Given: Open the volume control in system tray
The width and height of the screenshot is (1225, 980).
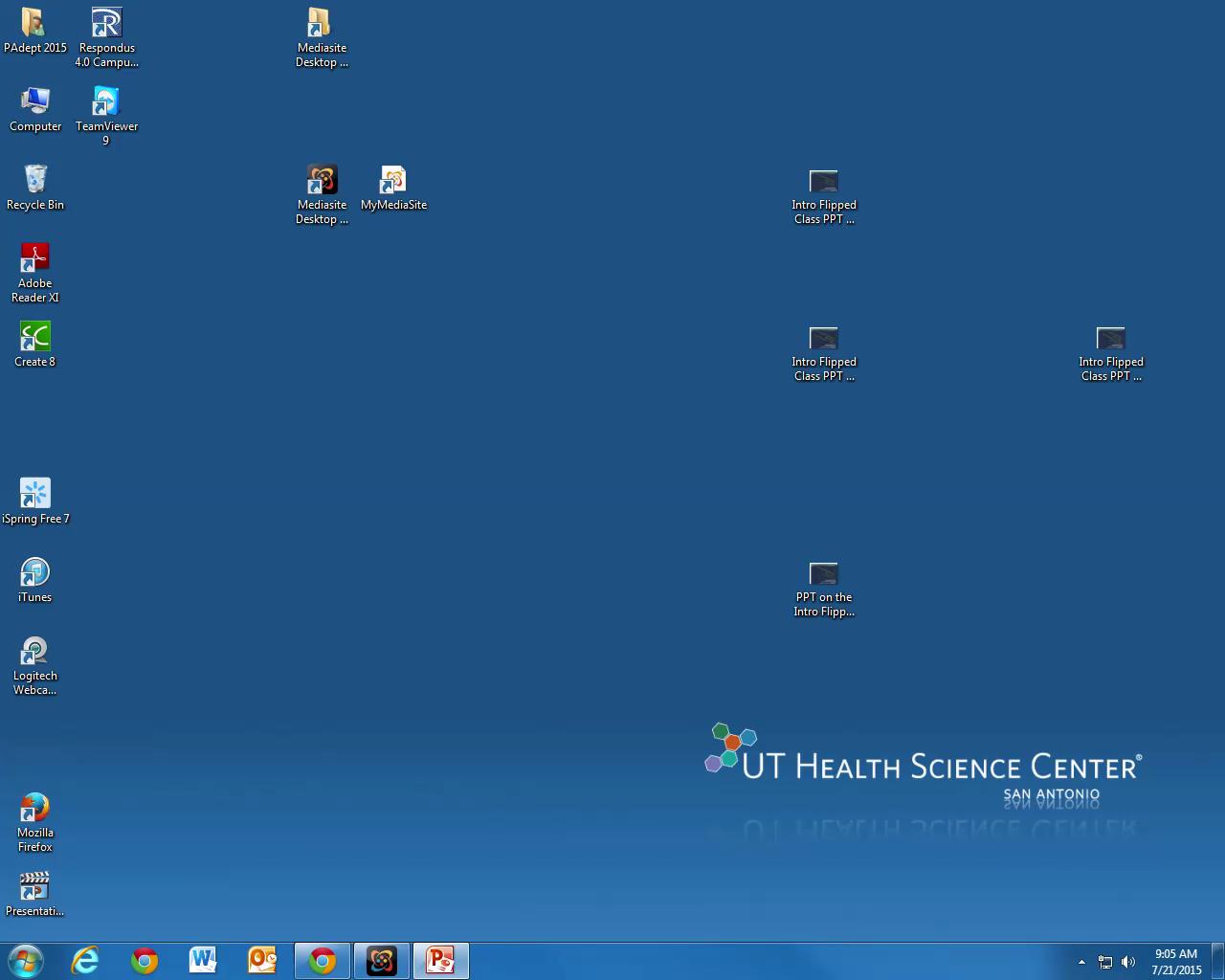Looking at the screenshot, I should point(1128,962).
